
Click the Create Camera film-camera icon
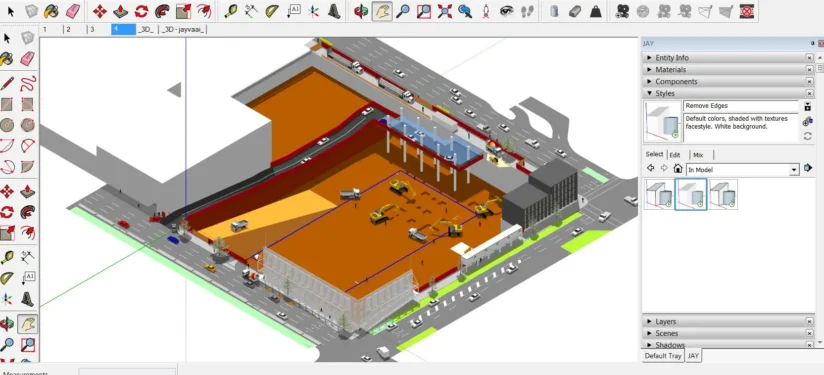click(x=622, y=11)
